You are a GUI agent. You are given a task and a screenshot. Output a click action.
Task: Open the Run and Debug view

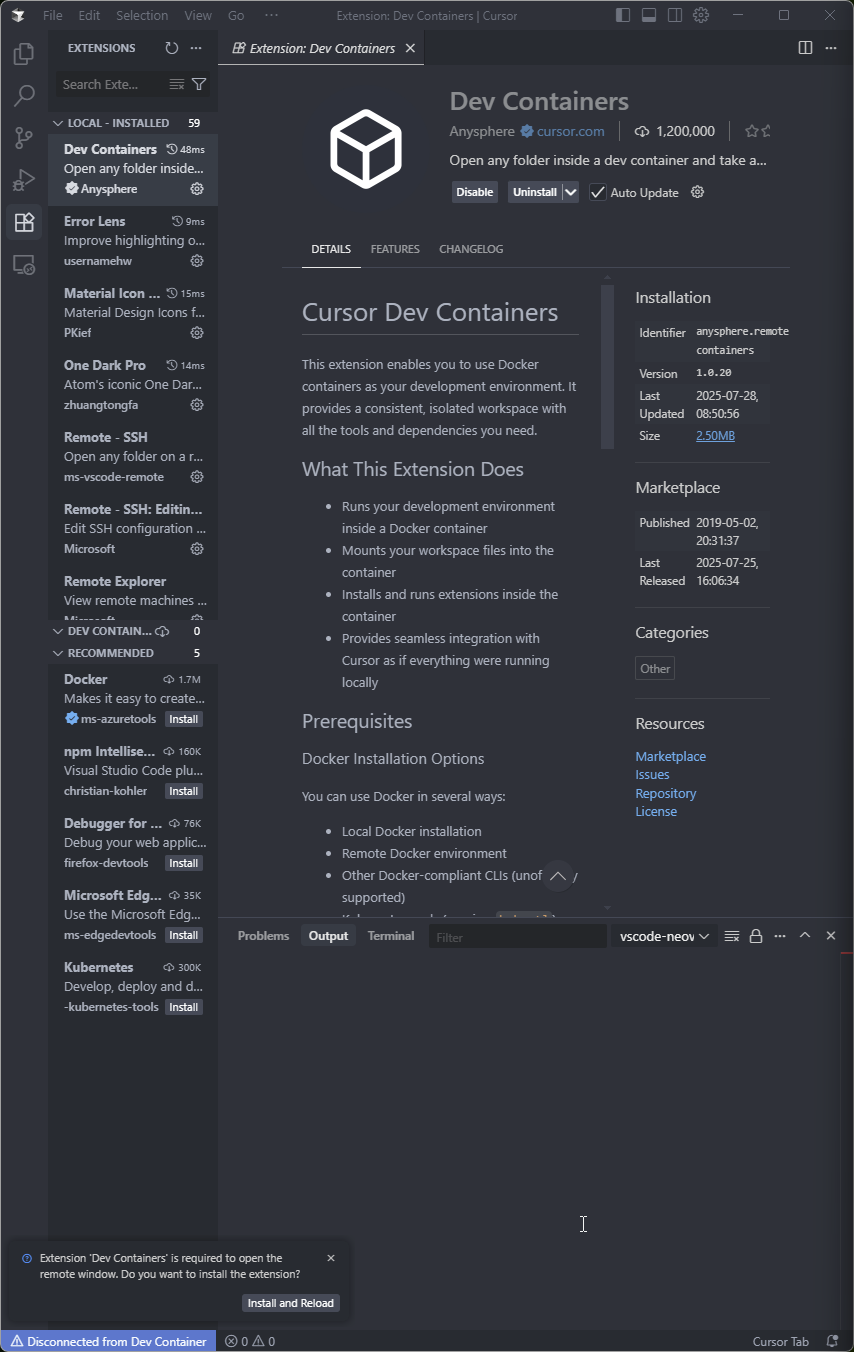(x=24, y=180)
